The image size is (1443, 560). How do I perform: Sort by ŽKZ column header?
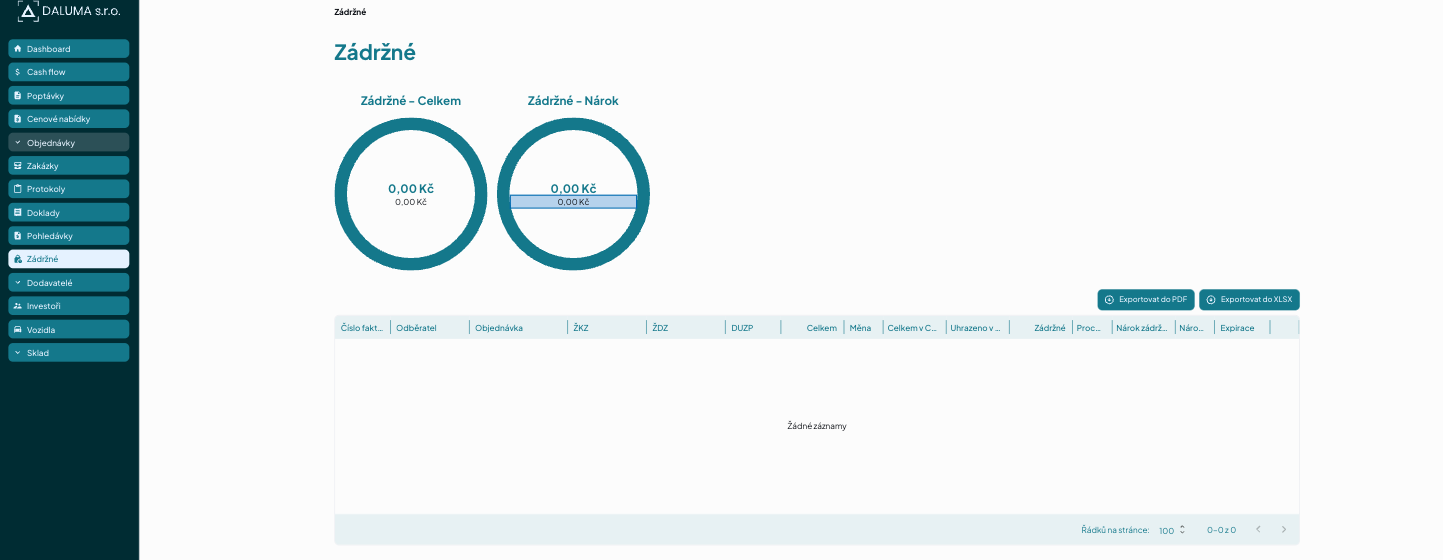[607, 328]
